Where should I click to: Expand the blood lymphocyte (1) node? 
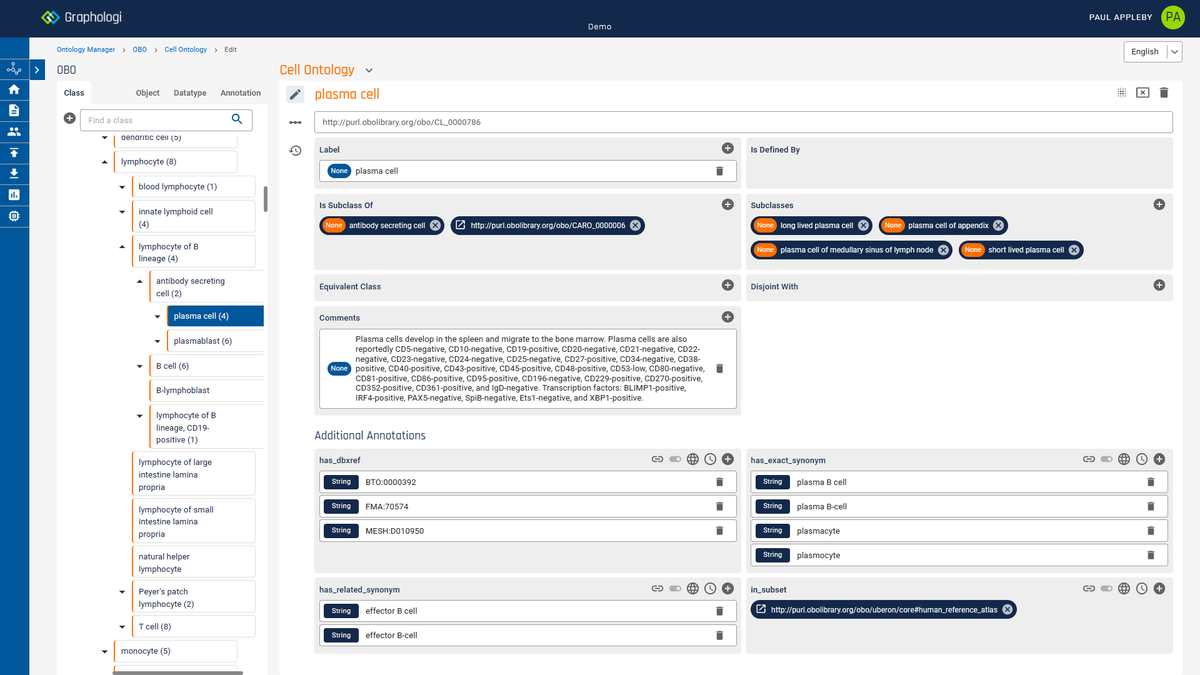point(122,187)
